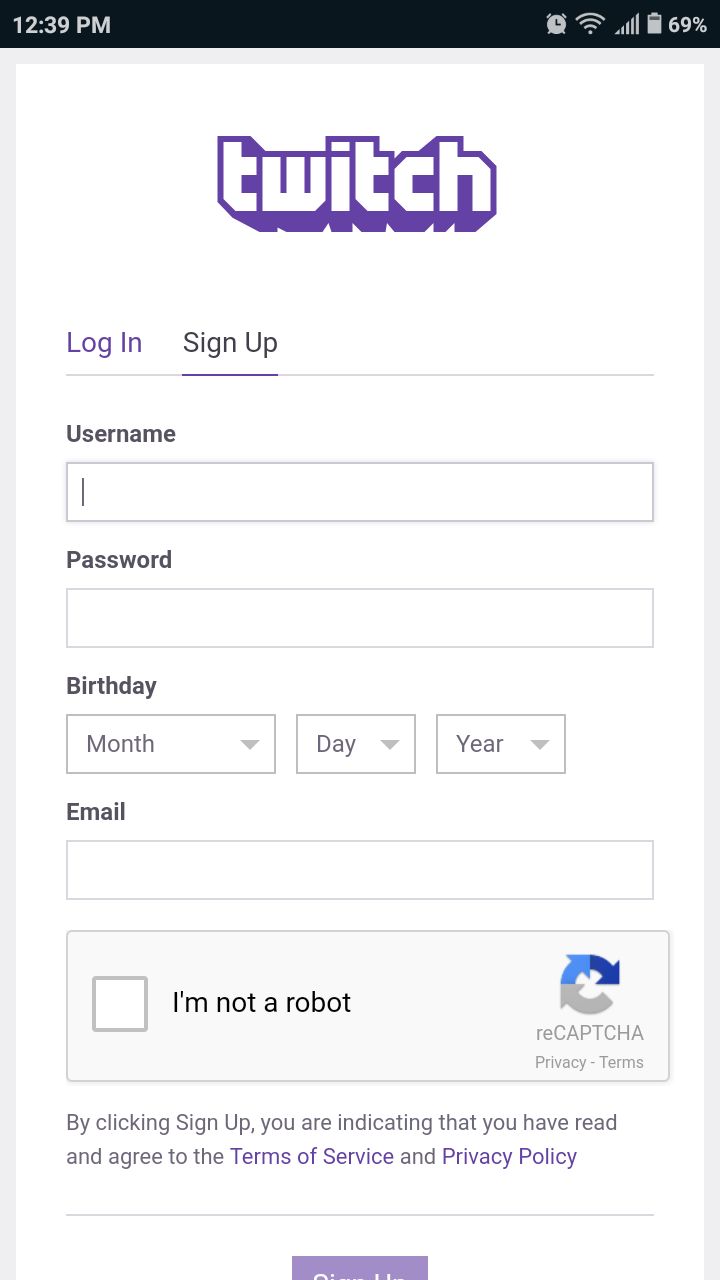The image size is (720, 1280).
Task: Select the Sign Up tab
Action: point(230,343)
